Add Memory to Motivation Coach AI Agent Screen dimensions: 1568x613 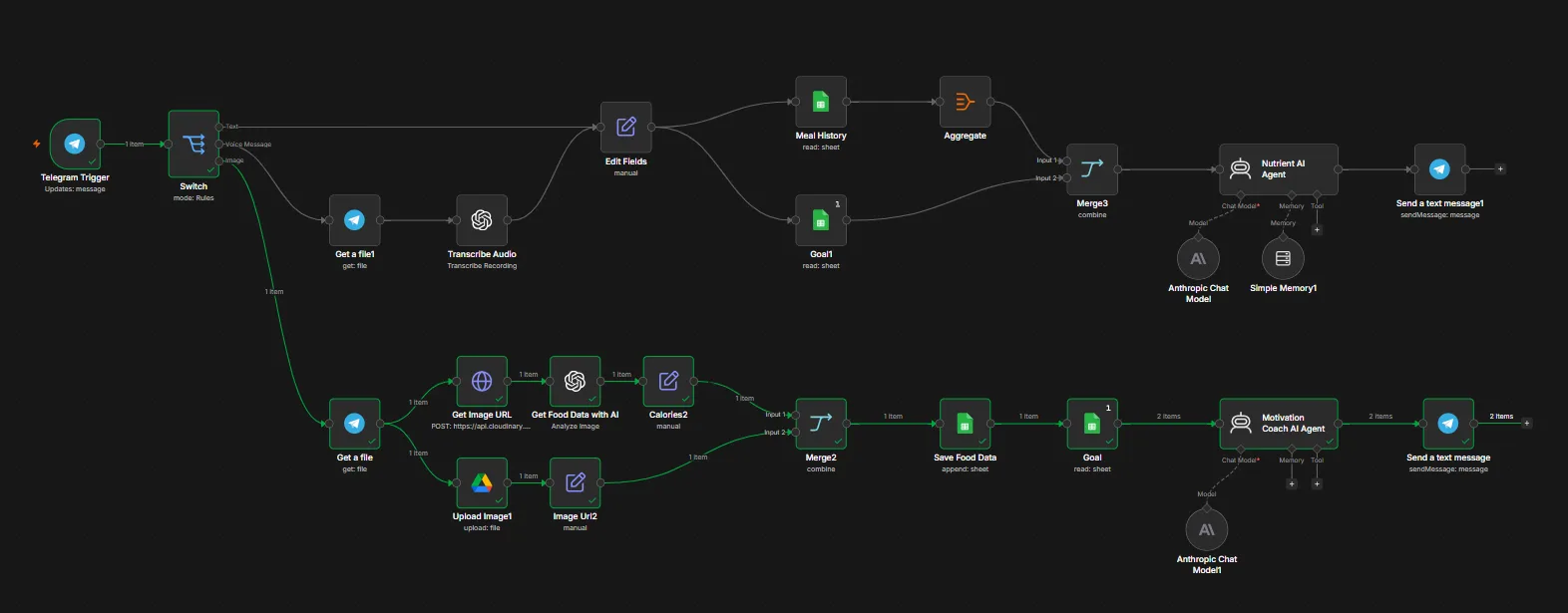pos(1292,483)
